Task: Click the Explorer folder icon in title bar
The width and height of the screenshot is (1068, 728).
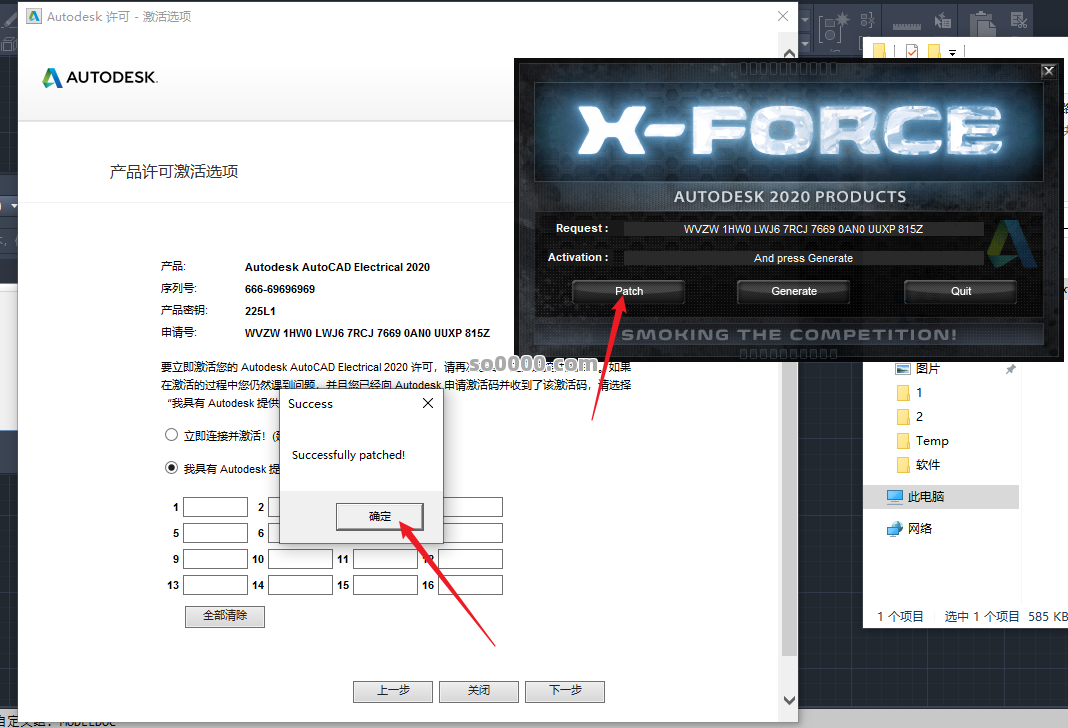Action: click(x=879, y=51)
